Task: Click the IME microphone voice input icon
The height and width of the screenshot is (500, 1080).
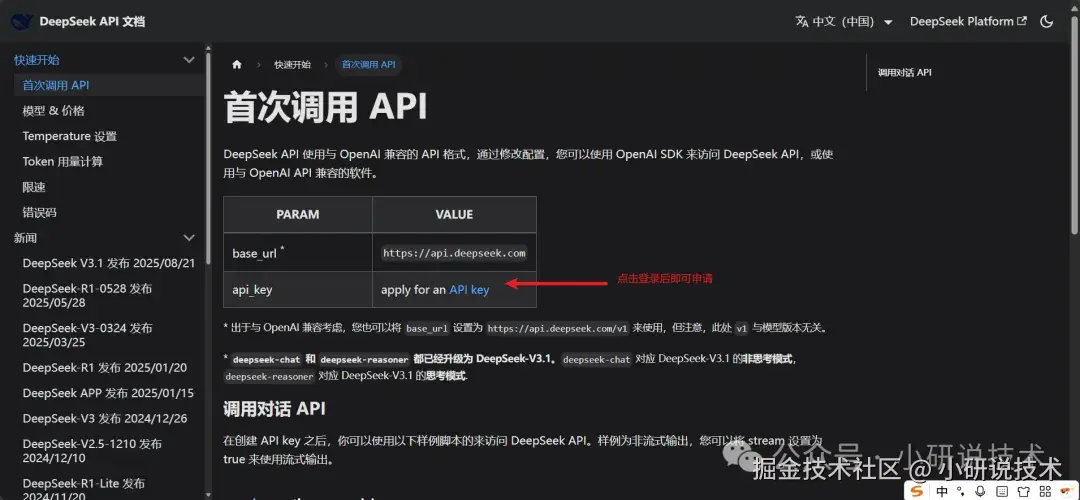Action: click(x=981, y=492)
